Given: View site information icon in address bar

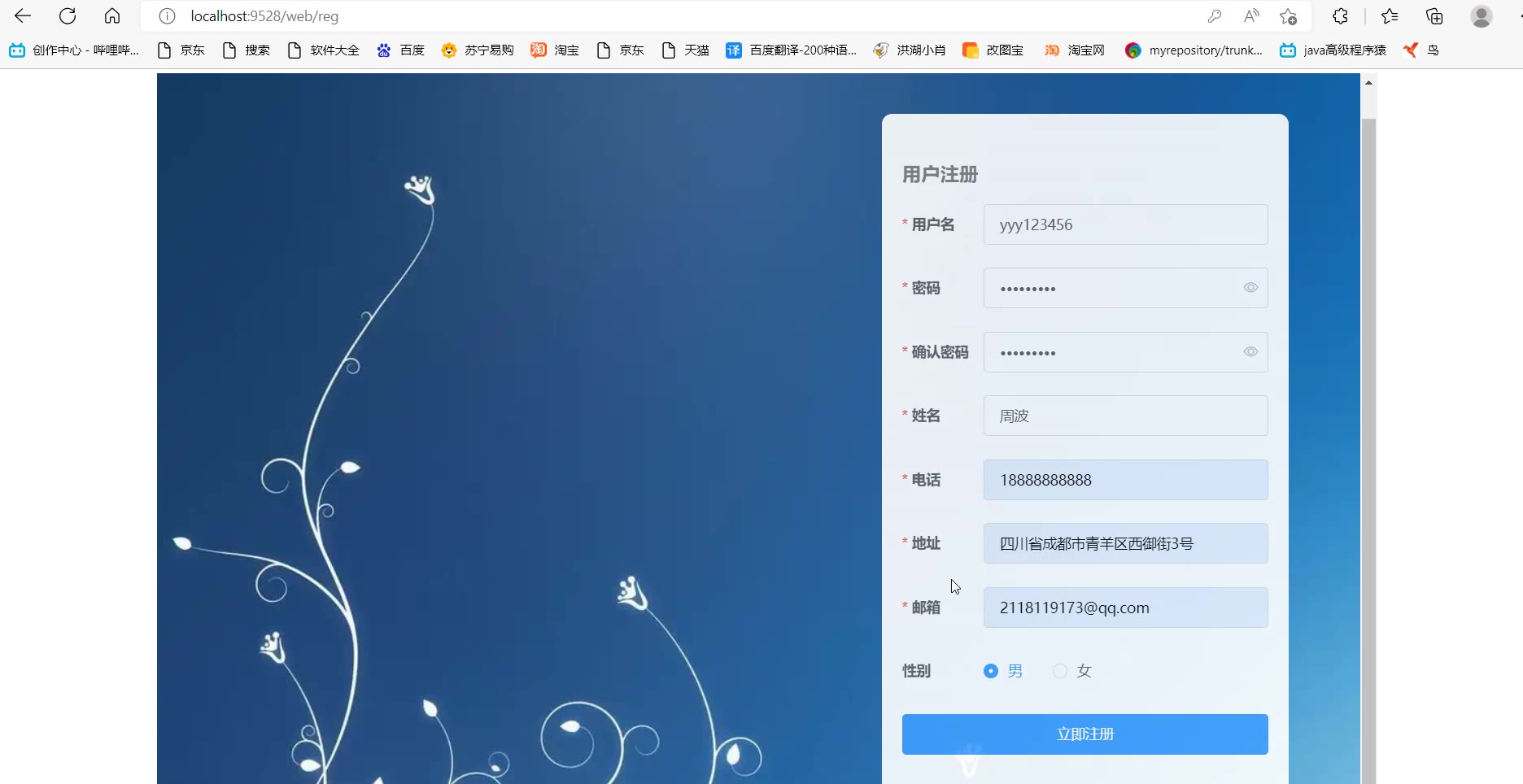Looking at the screenshot, I should pos(167,16).
